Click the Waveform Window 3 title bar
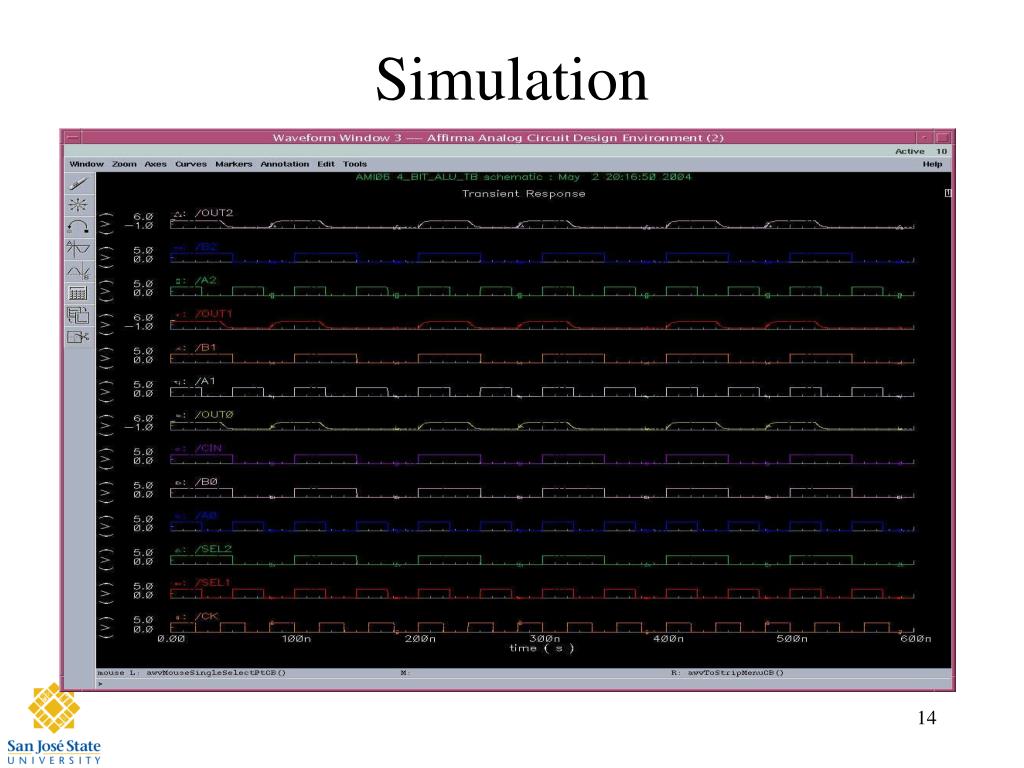Viewport: 1024px width, 768px height. click(x=498, y=138)
